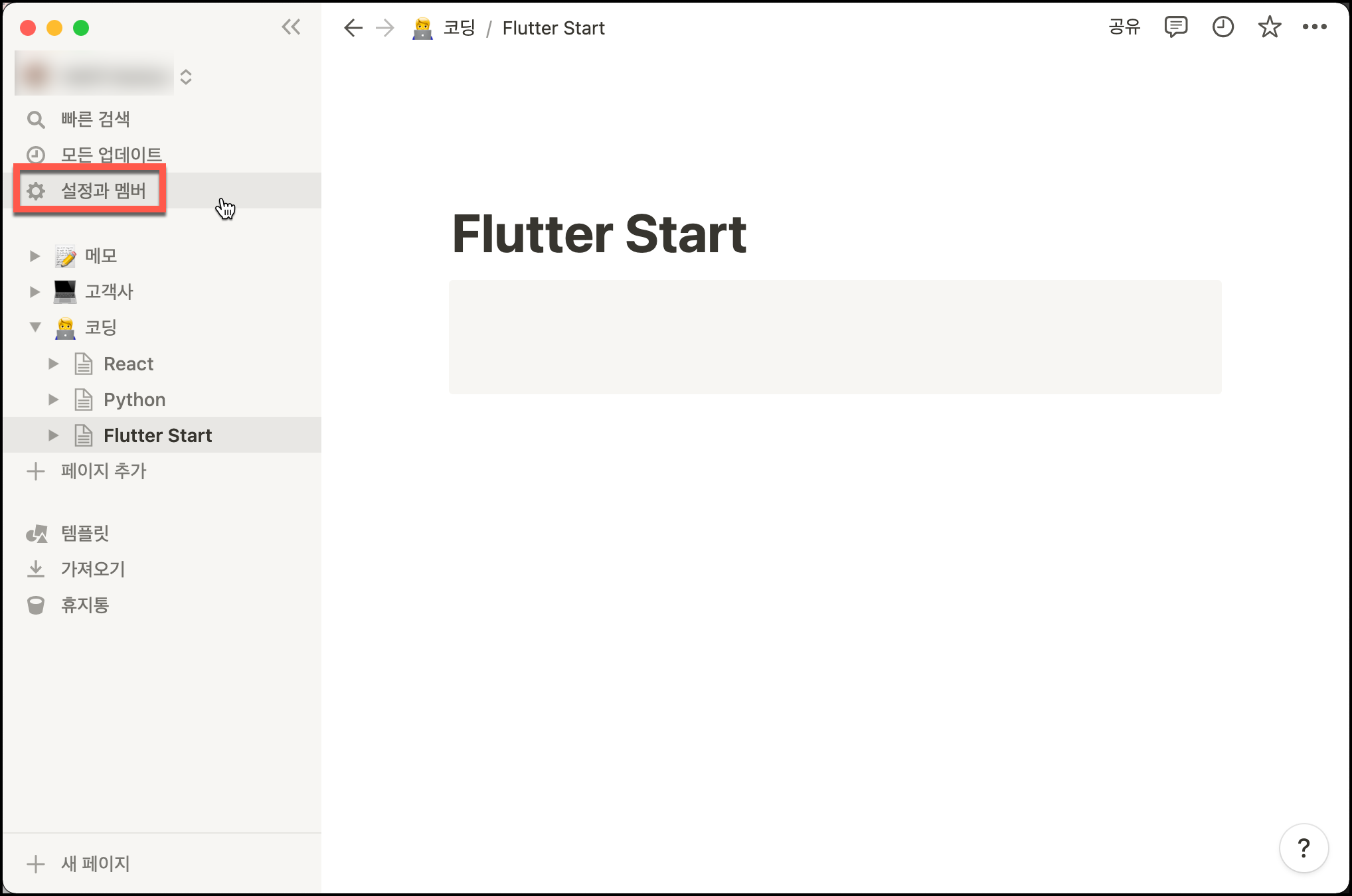Click the shapes icon for 템플릿
The height and width of the screenshot is (896, 1352).
(x=37, y=534)
